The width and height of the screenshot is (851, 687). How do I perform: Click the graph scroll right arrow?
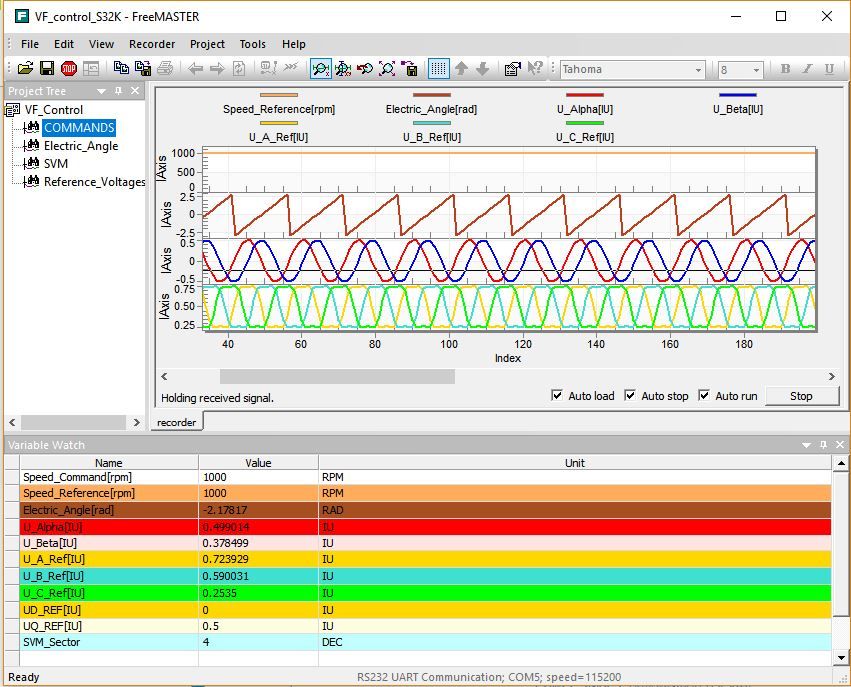coord(831,376)
